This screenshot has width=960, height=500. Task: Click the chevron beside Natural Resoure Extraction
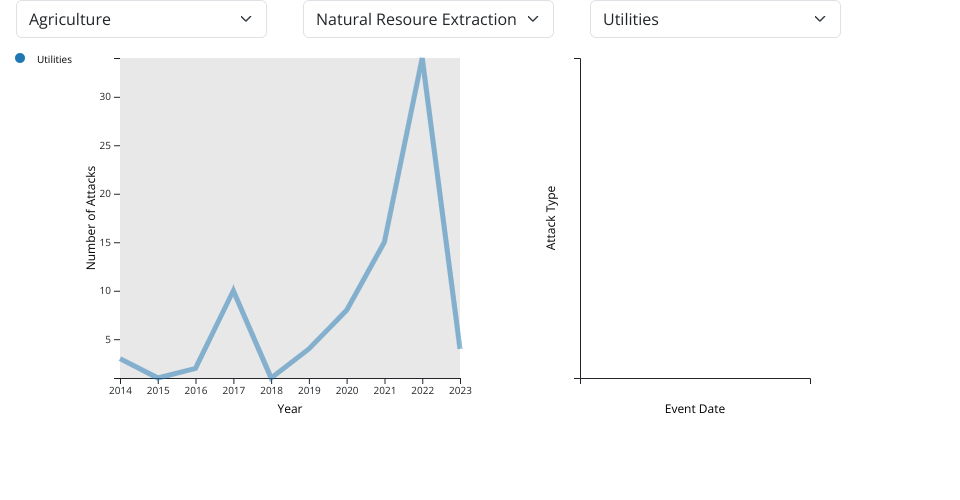(533, 19)
